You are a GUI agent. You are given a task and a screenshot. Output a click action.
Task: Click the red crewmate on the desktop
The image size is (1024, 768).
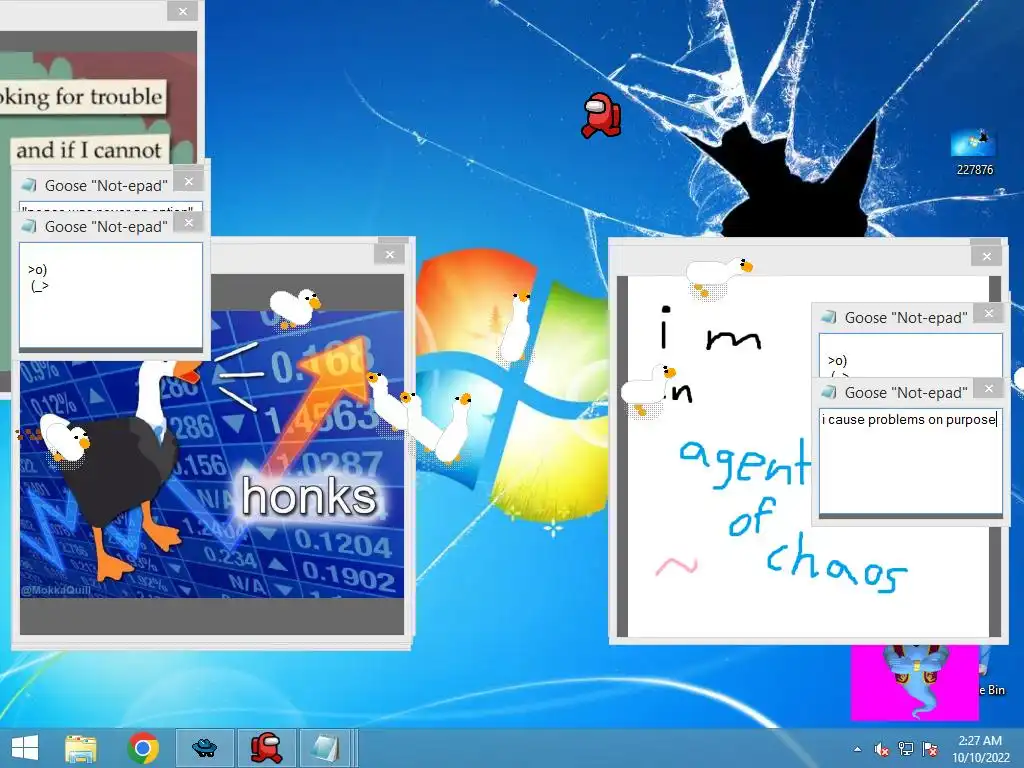pos(601,116)
